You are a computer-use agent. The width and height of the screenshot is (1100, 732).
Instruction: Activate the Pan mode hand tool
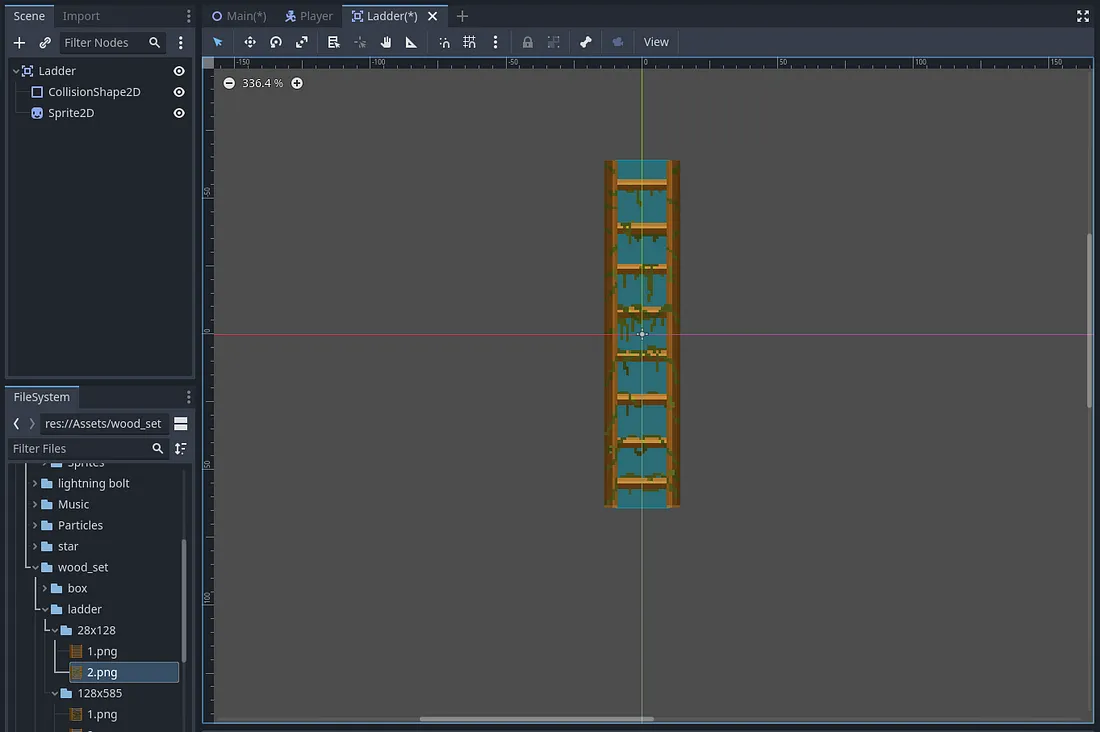tap(386, 42)
